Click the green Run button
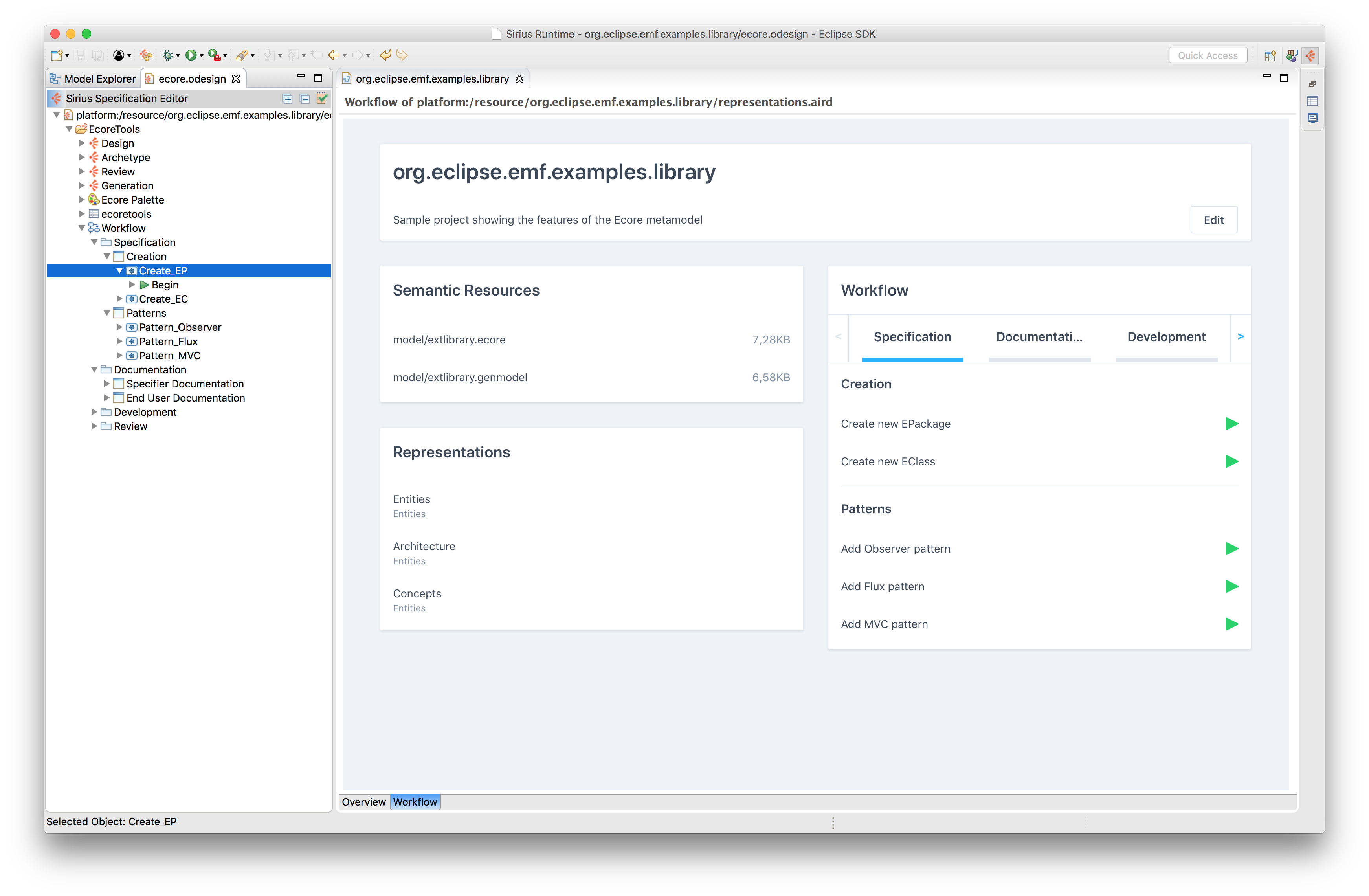1369x896 pixels. (191, 55)
